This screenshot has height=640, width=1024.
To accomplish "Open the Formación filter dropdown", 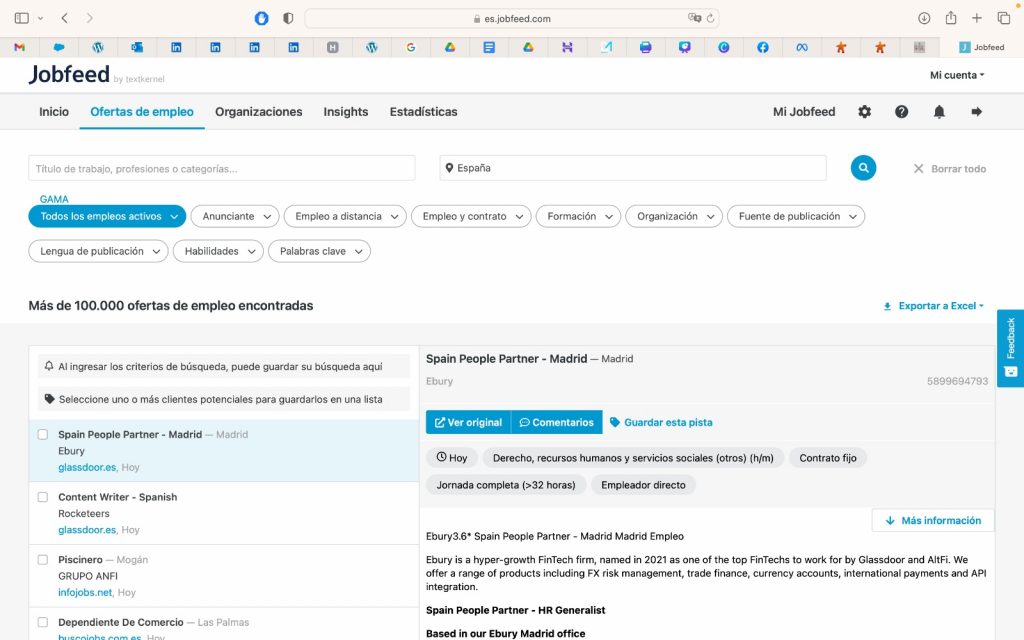I will [577, 216].
